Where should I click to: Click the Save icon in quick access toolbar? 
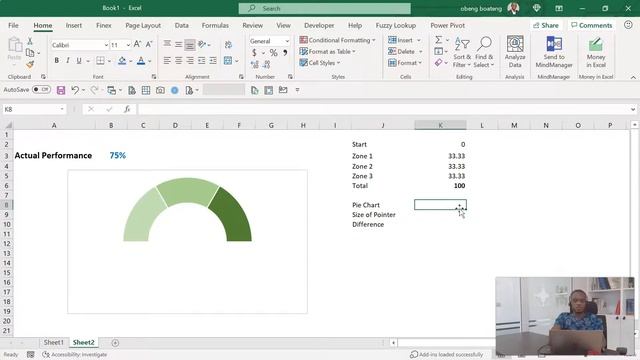point(61,90)
